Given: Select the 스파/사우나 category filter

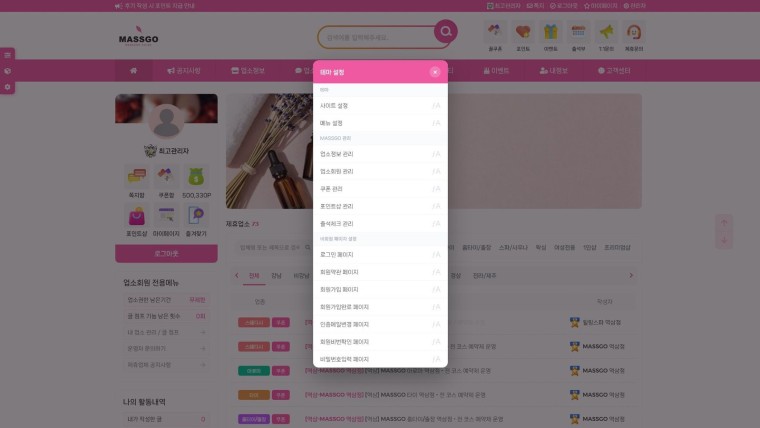Looking at the screenshot, I should pyautogui.click(x=513, y=248).
